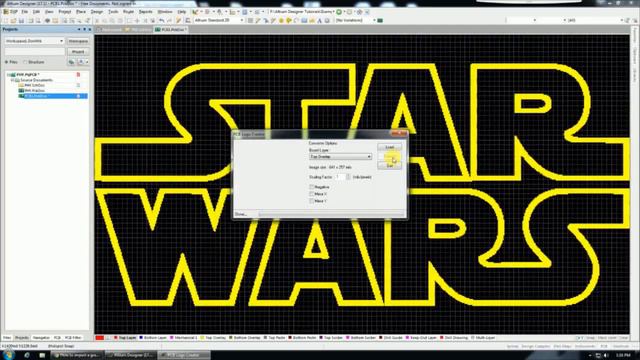The width and height of the screenshot is (640, 360).
Task: Click the Project button in Projects panel
Action: point(78,52)
